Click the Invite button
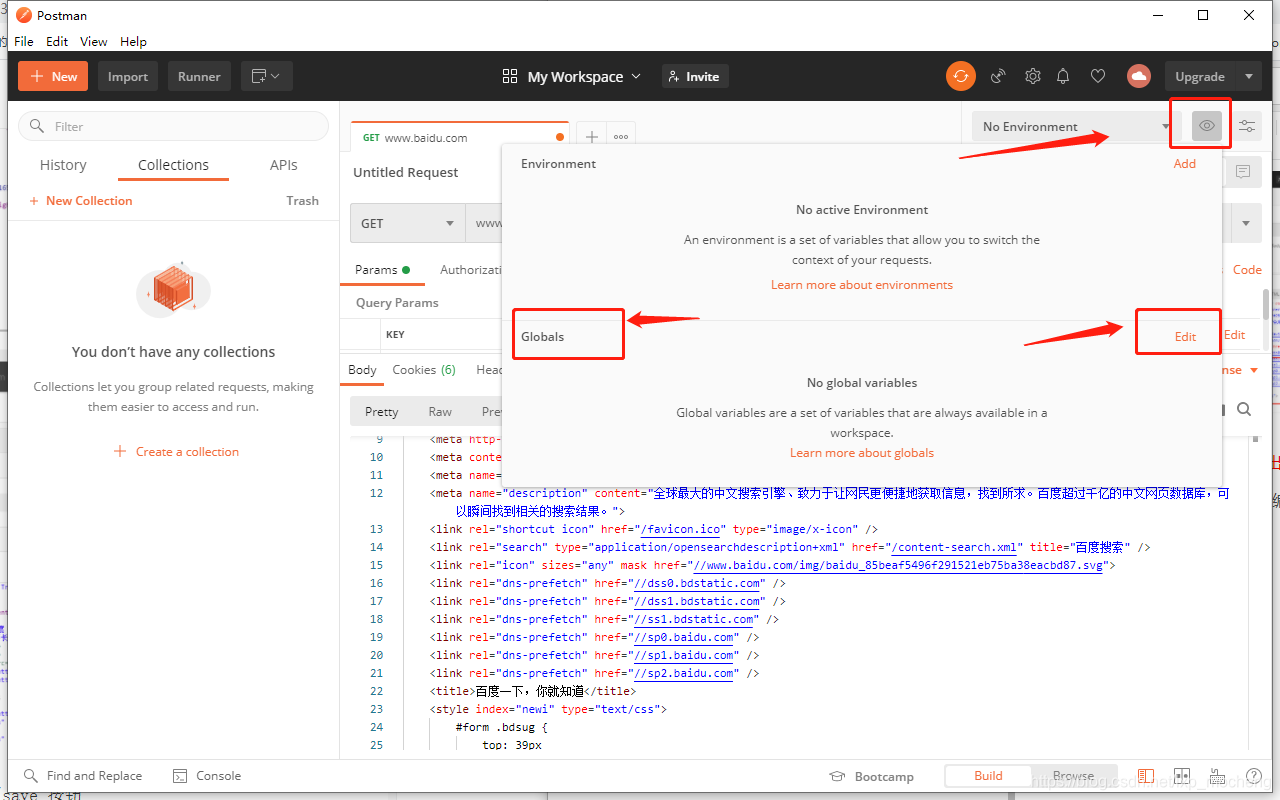The height and width of the screenshot is (800, 1280). click(695, 76)
